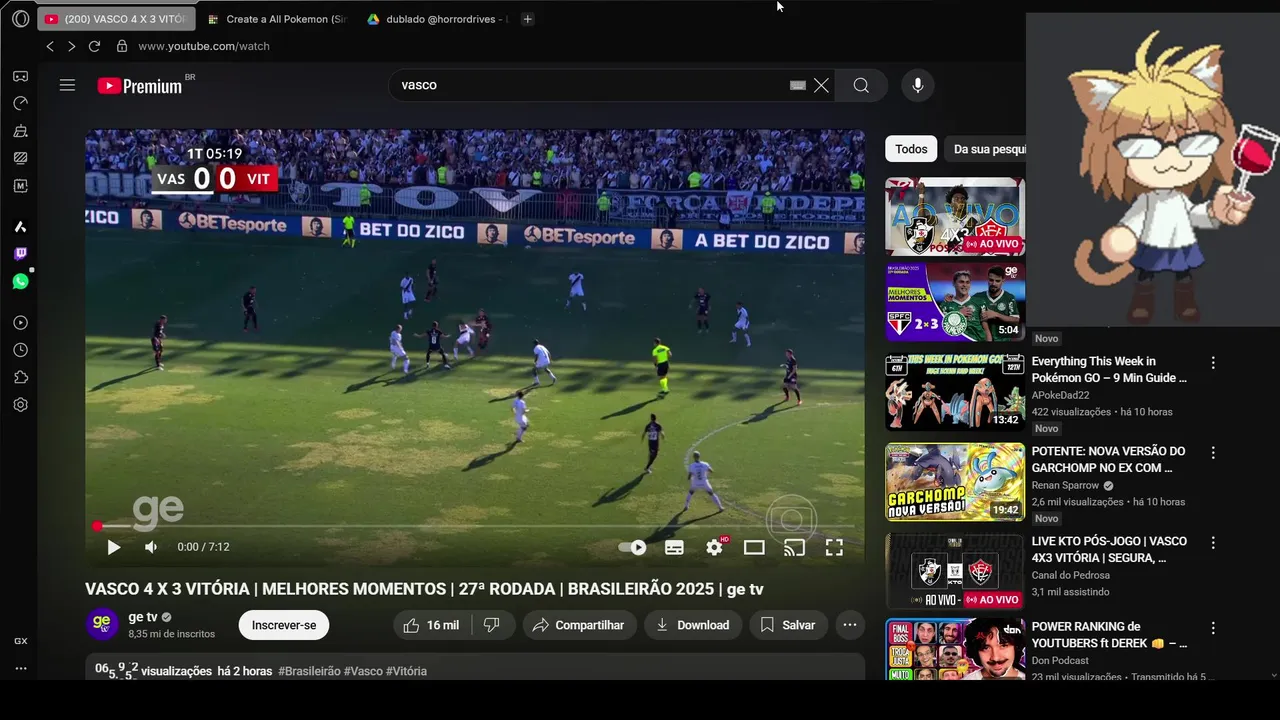
Task: Open ge tv channel name link
Action: [x=143, y=617]
